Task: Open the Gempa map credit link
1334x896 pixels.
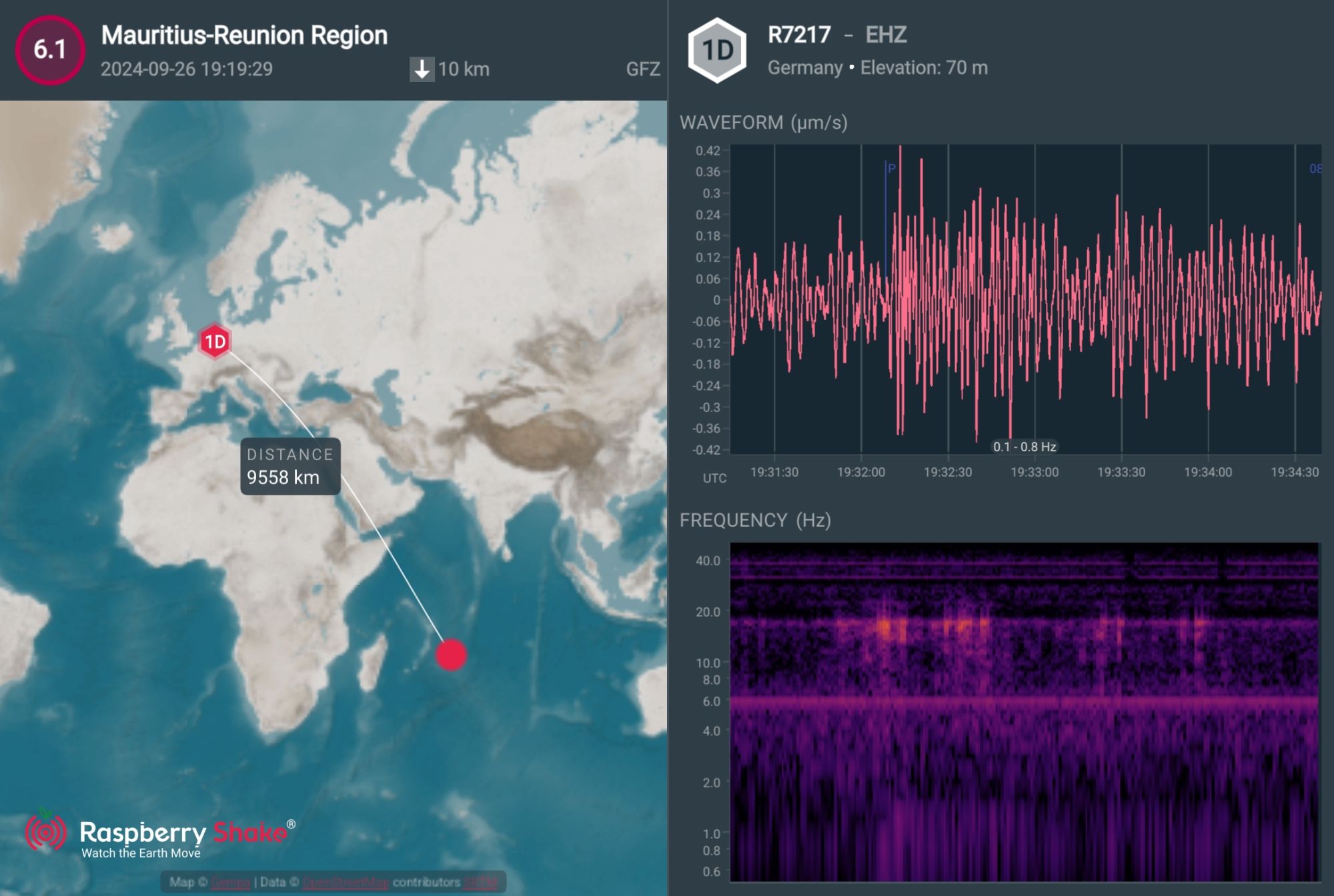Action: tap(230, 883)
